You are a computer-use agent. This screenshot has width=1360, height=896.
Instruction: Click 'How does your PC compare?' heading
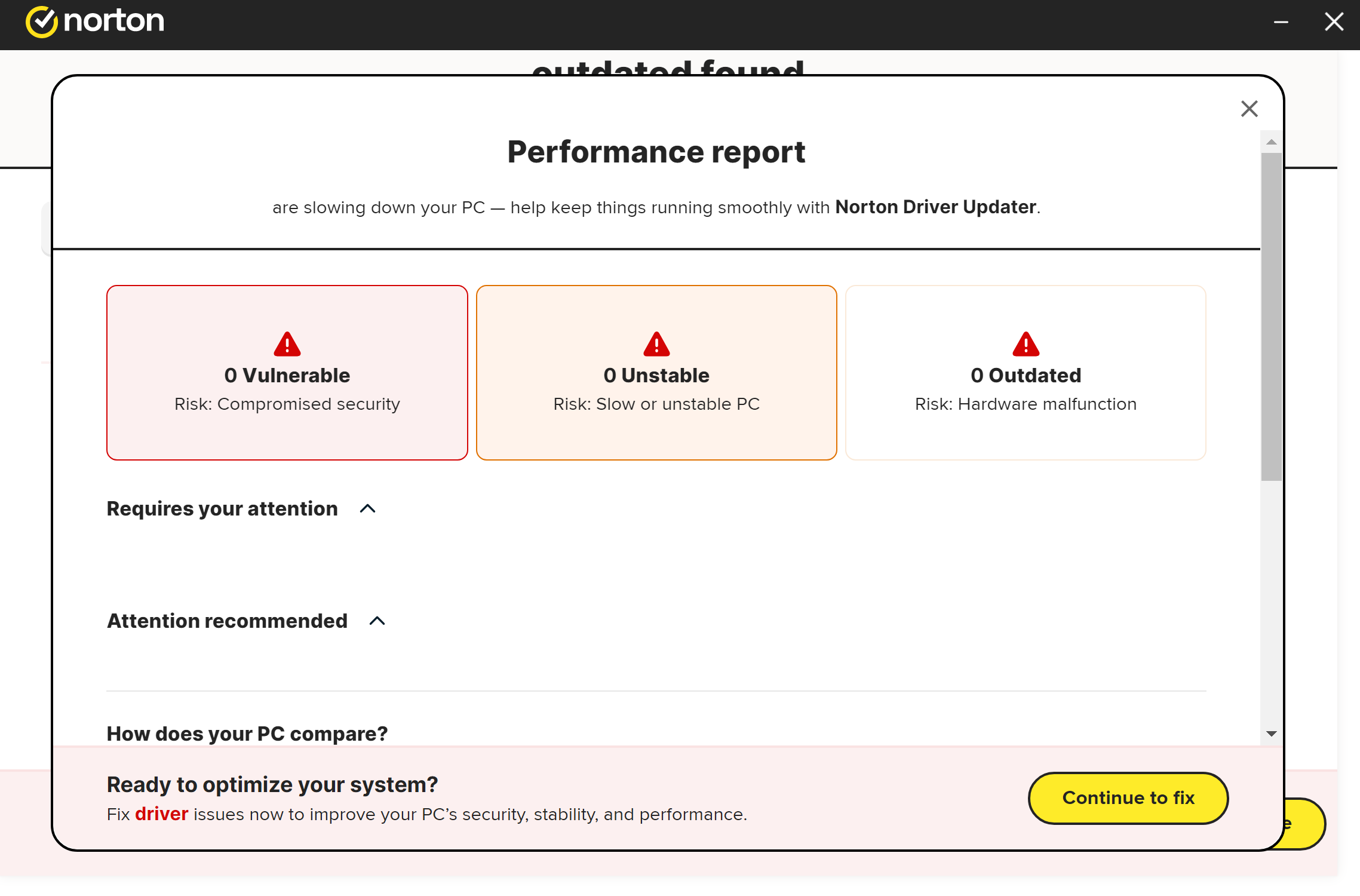247,734
